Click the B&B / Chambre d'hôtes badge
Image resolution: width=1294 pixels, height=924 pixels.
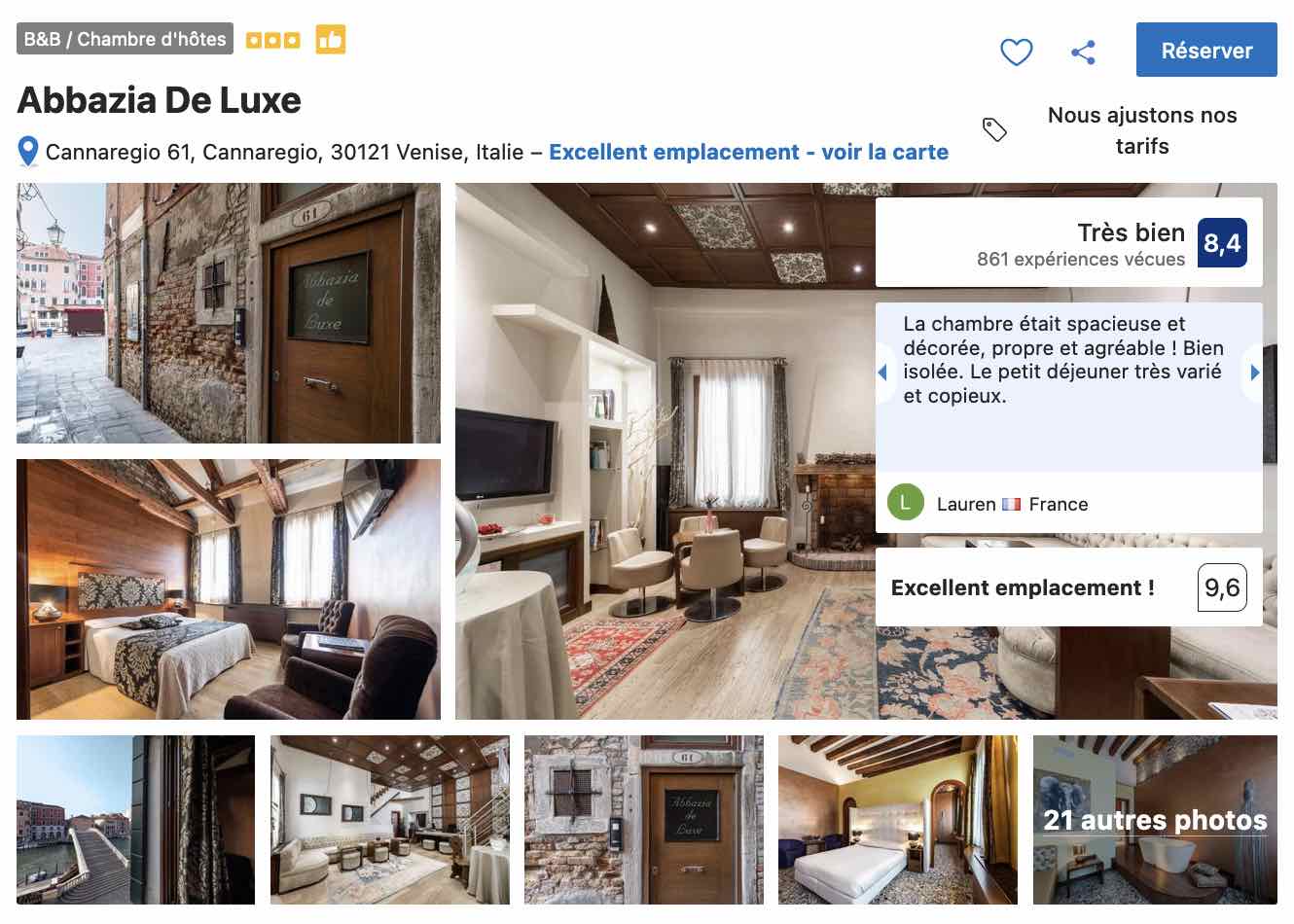point(125,39)
